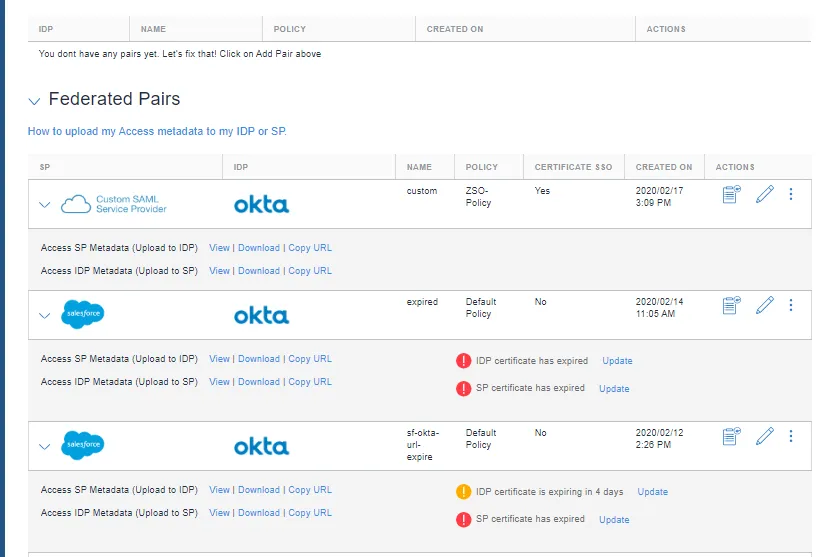The height and width of the screenshot is (557, 819).
Task: View Access SP Metadata for expired pair
Action: pyautogui.click(x=219, y=359)
